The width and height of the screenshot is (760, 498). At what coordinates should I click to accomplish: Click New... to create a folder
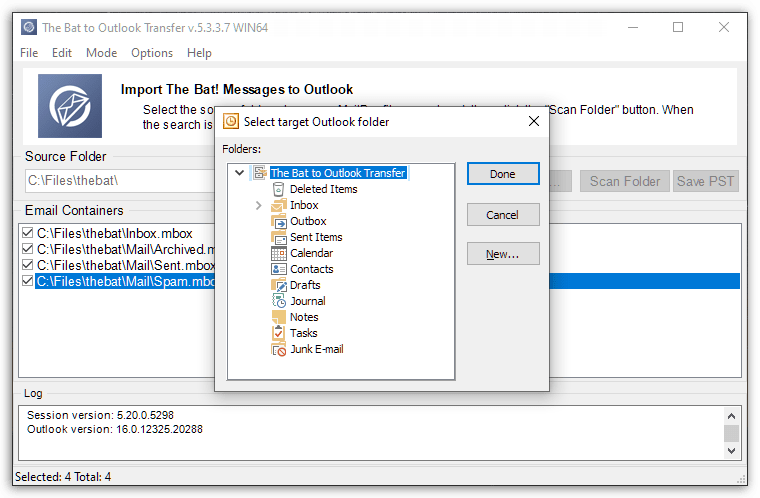click(503, 254)
